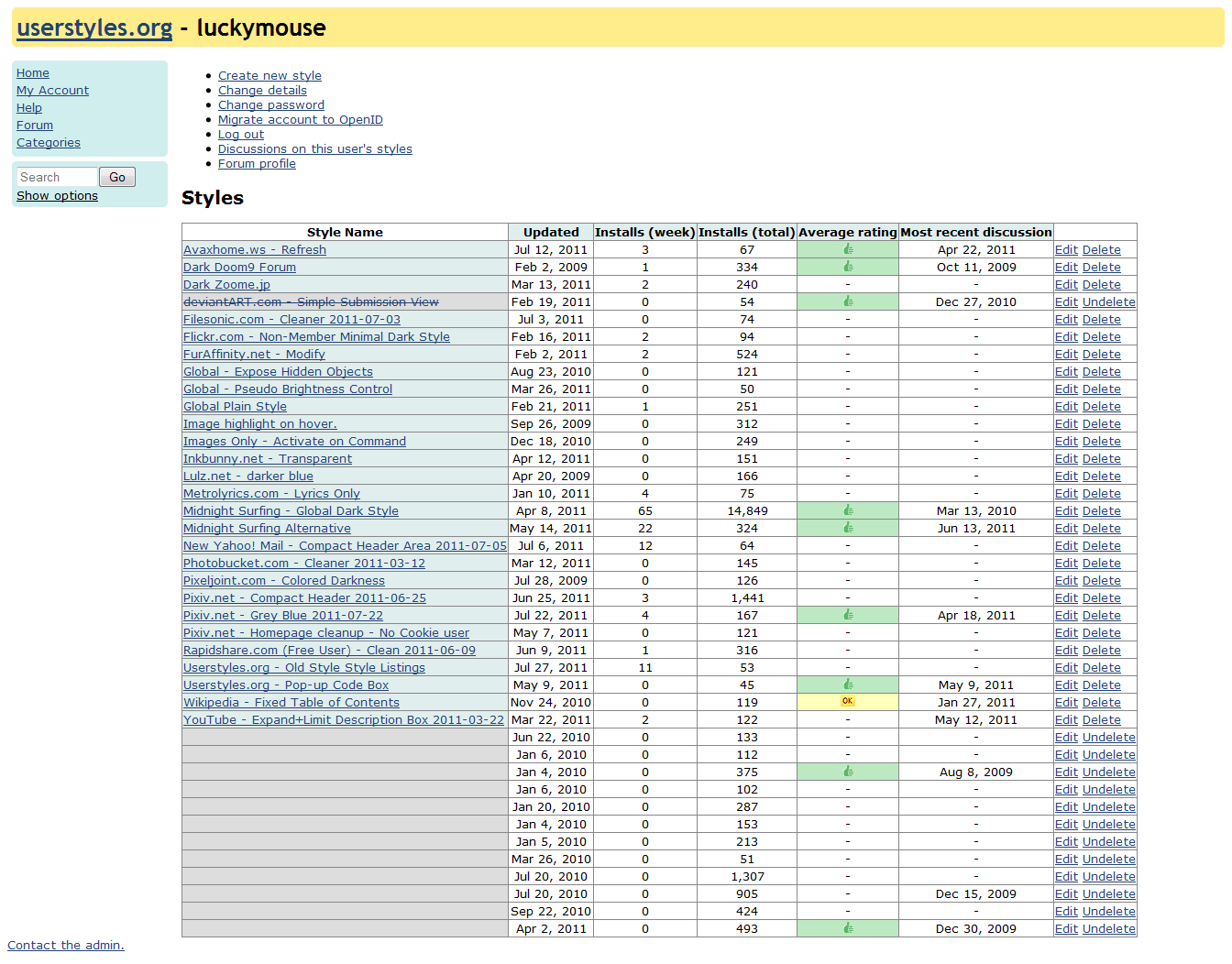Open Inkbunny.net - Transparent style
Screen dimensions: 1232x964
coord(268,458)
